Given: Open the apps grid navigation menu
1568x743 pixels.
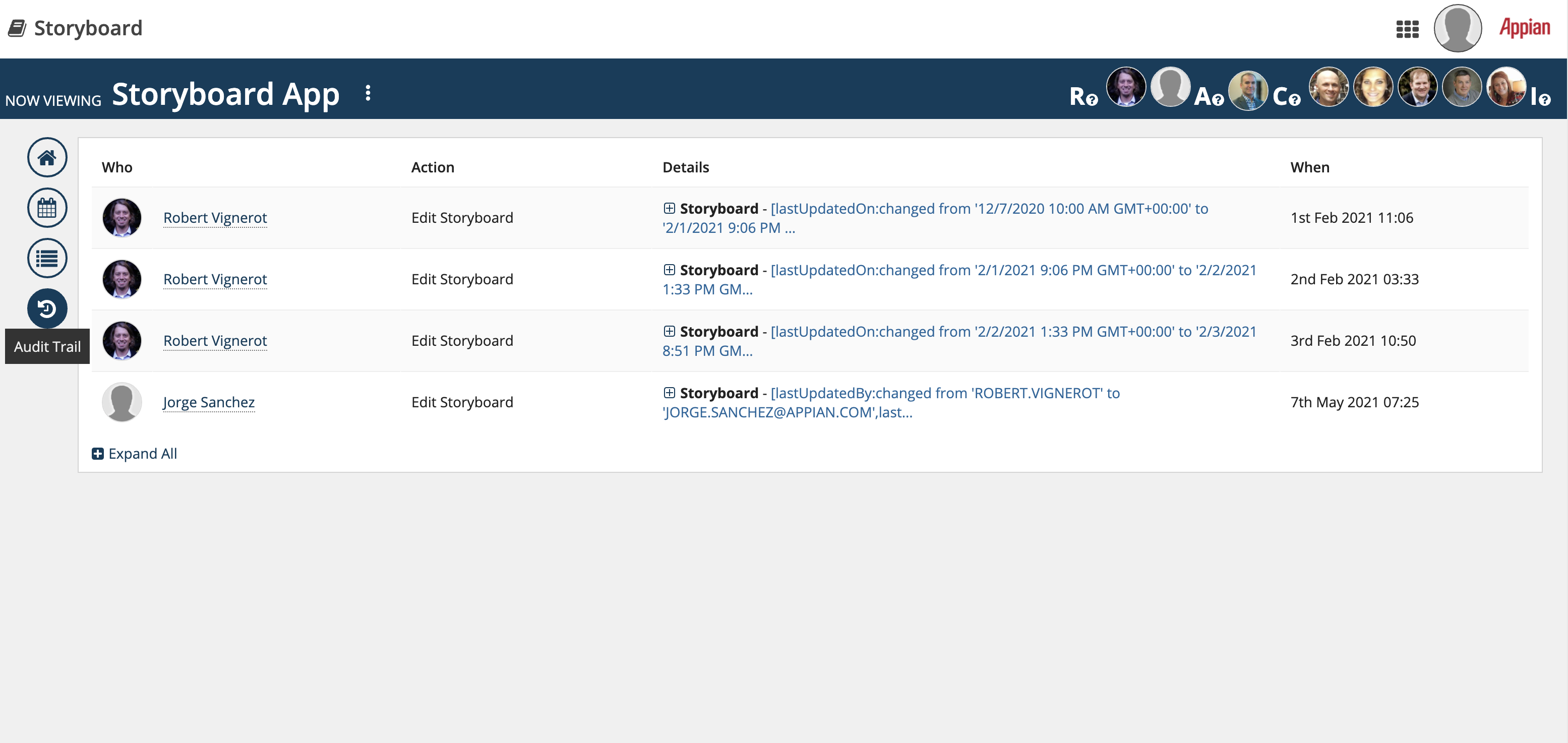Looking at the screenshot, I should coord(1407,29).
